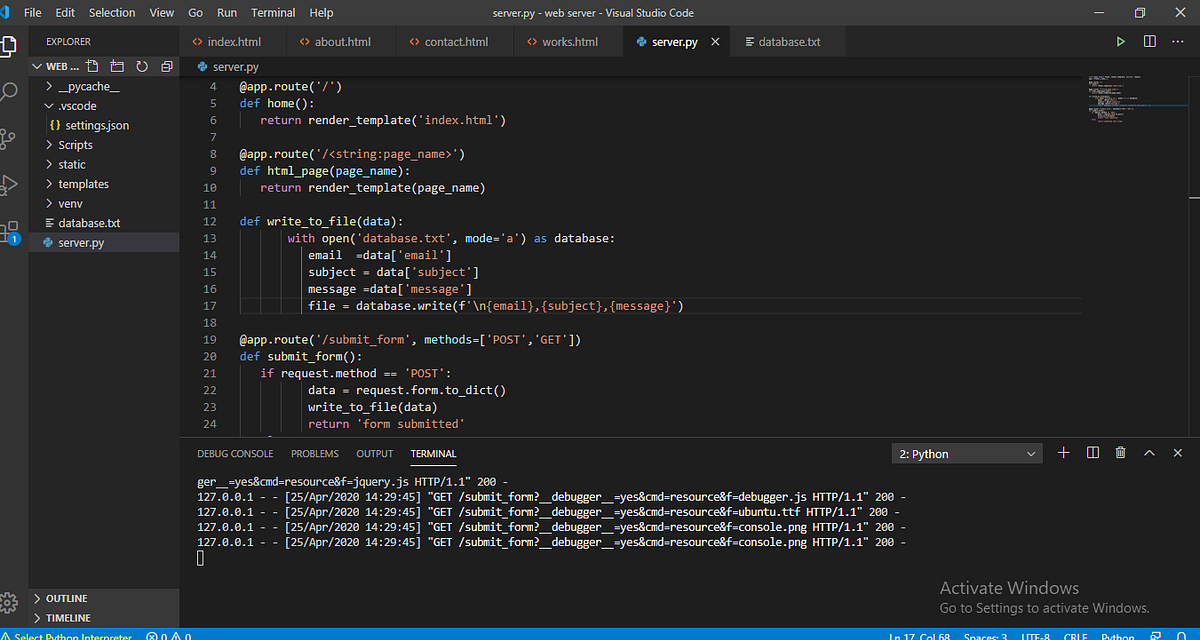This screenshot has width=1200, height=640.
Task: Open the Selection menu
Action: coord(112,13)
